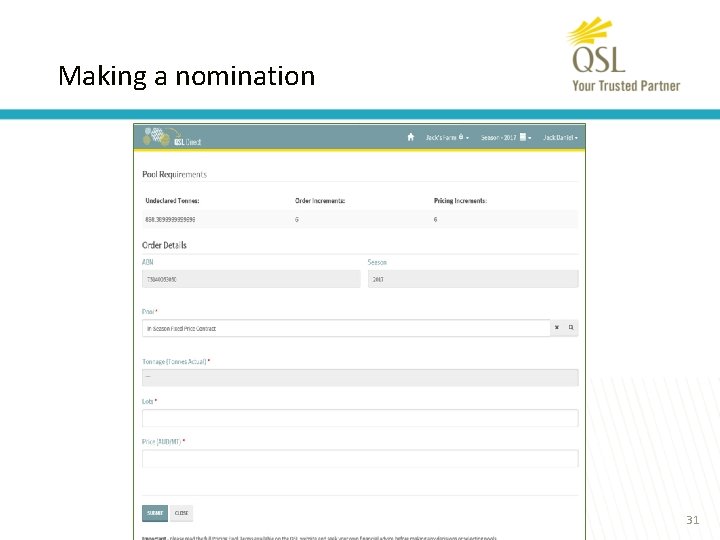
Task: Go to the home page icon
Action: click(x=410, y=137)
